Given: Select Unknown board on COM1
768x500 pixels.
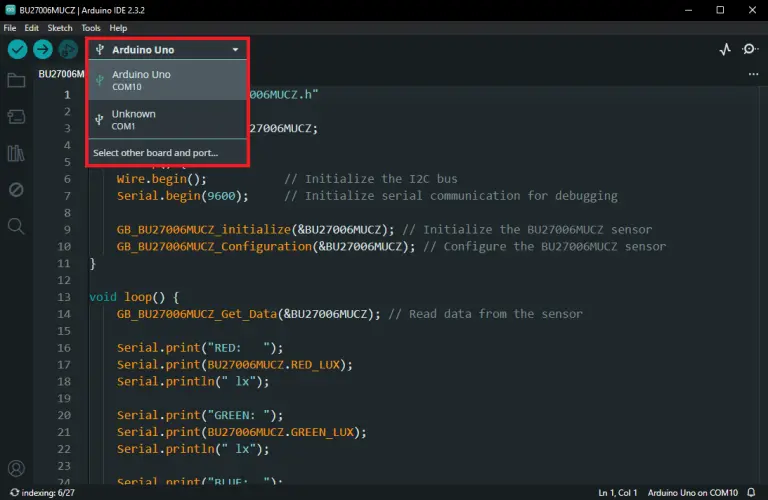Looking at the screenshot, I should click(168, 119).
